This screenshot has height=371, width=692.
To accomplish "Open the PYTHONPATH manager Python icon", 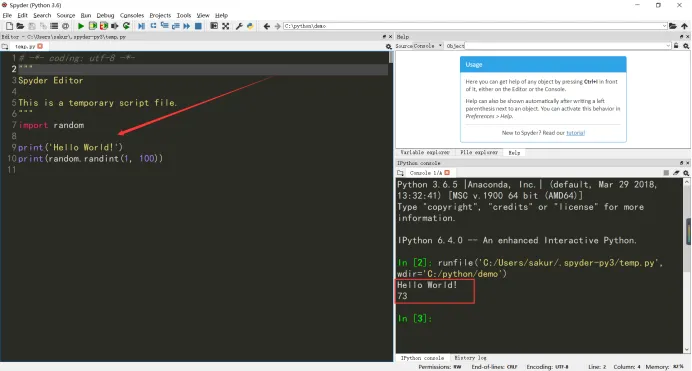I will (250, 26).
